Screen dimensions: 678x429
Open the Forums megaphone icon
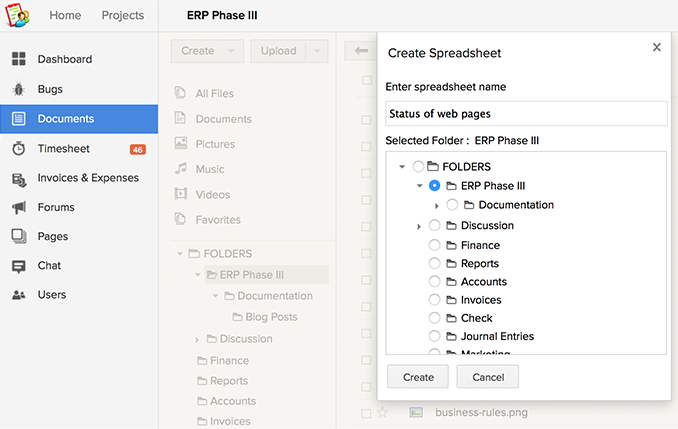pos(19,208)
